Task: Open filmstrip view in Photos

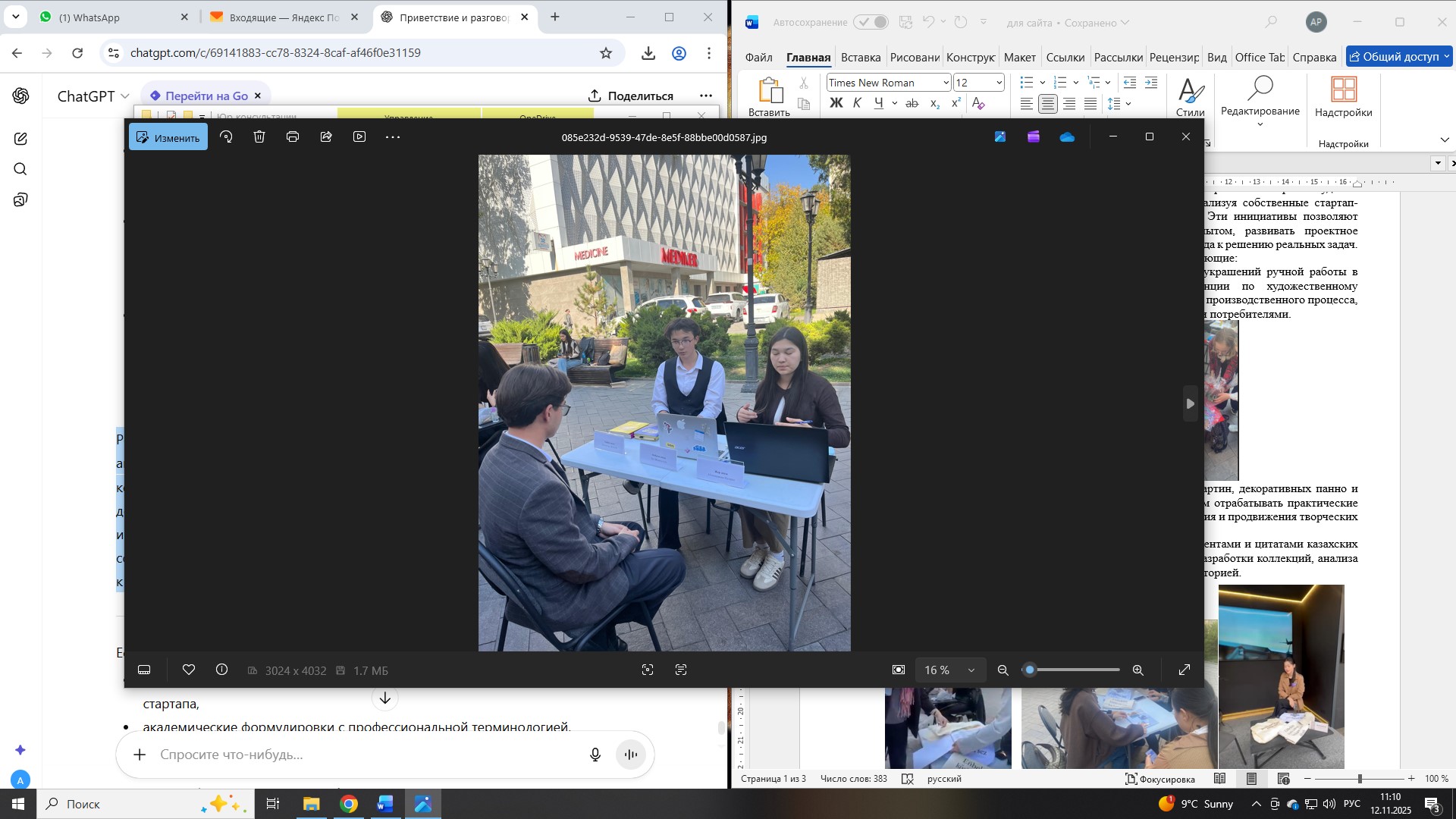Action: (144, 670)
